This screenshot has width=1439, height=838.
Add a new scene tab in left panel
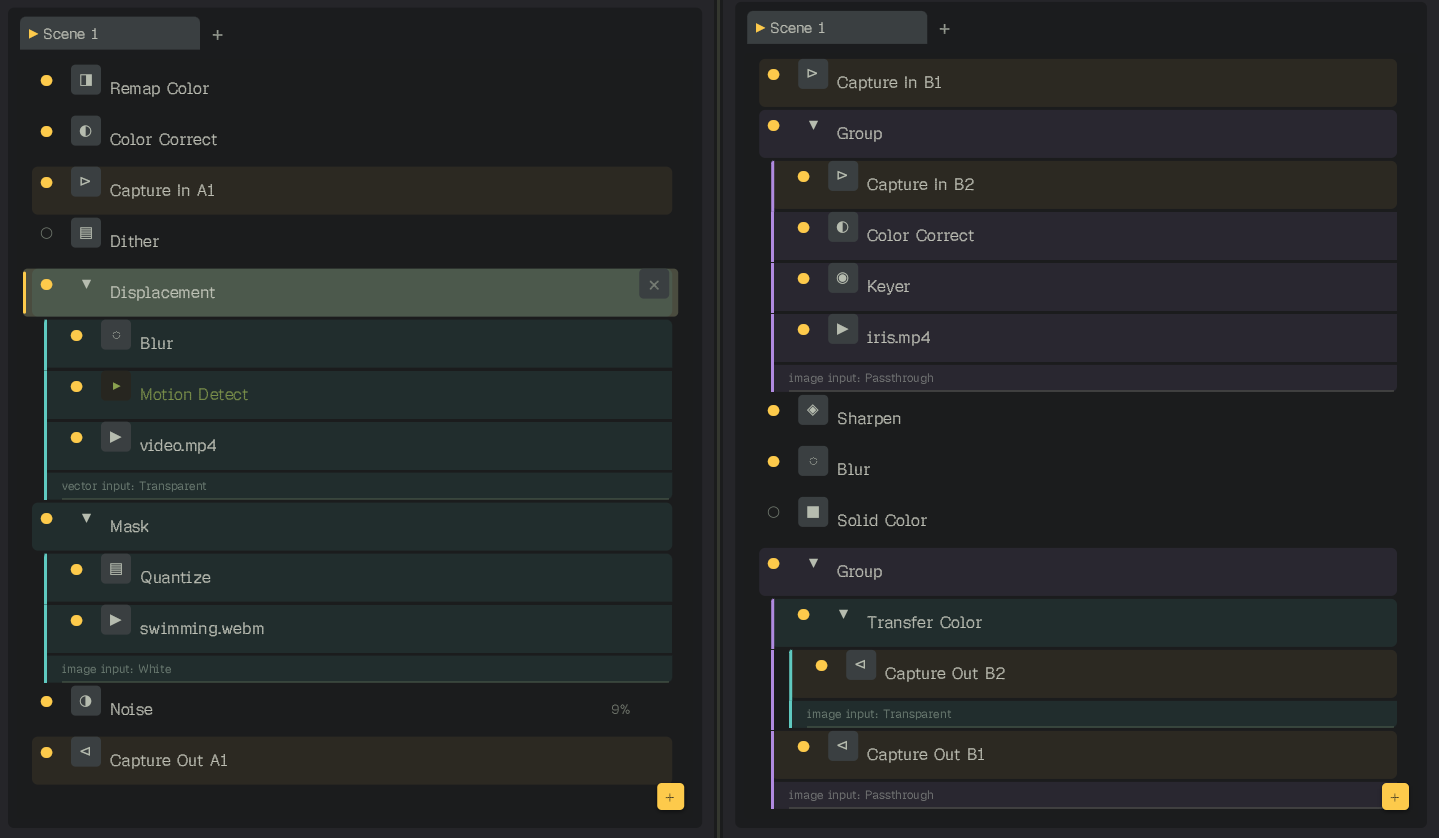218,35
